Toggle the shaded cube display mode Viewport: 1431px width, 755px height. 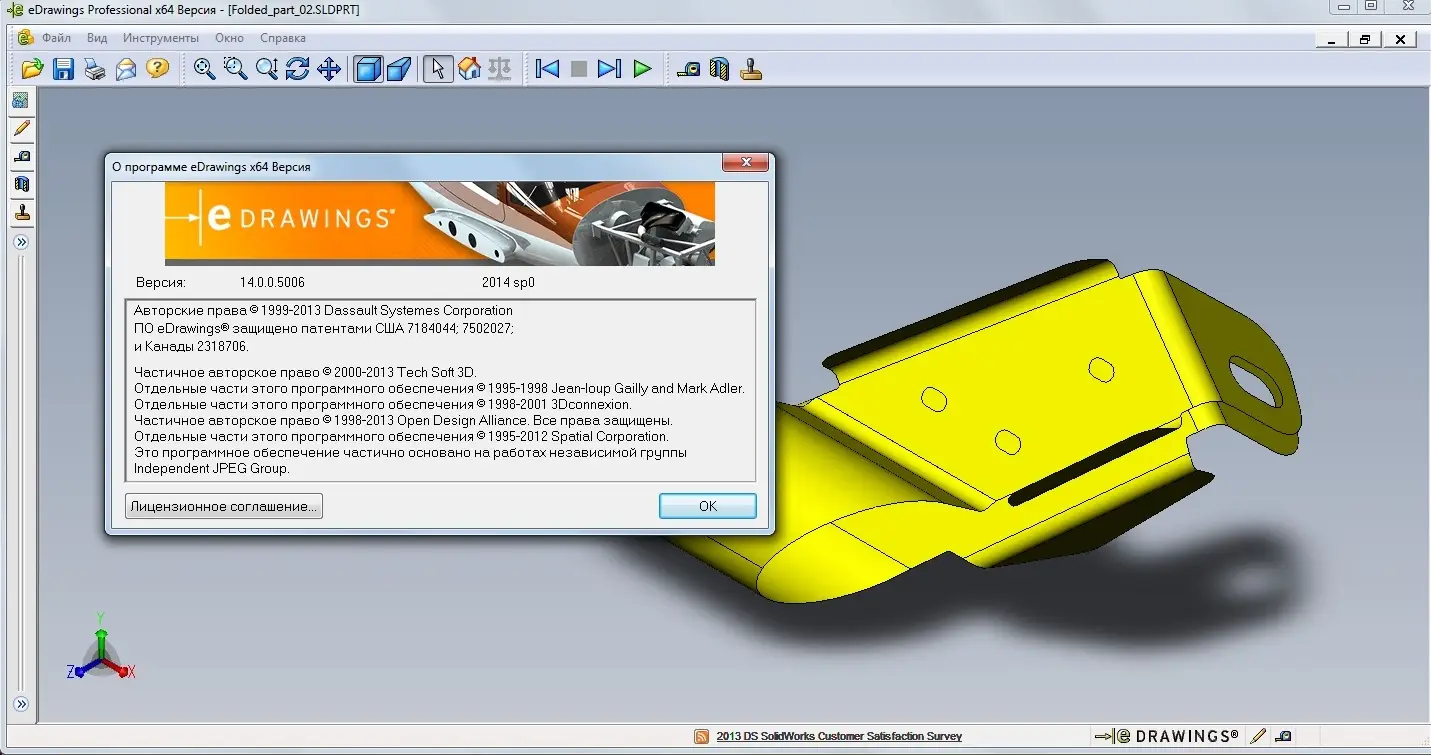coord(369,69)
